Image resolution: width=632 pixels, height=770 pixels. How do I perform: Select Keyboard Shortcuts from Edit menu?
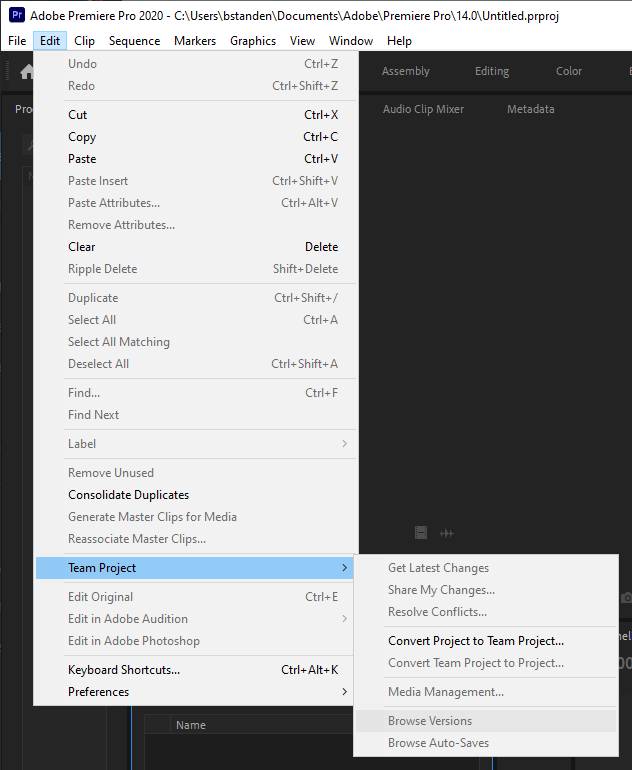(x=124, y=670)
